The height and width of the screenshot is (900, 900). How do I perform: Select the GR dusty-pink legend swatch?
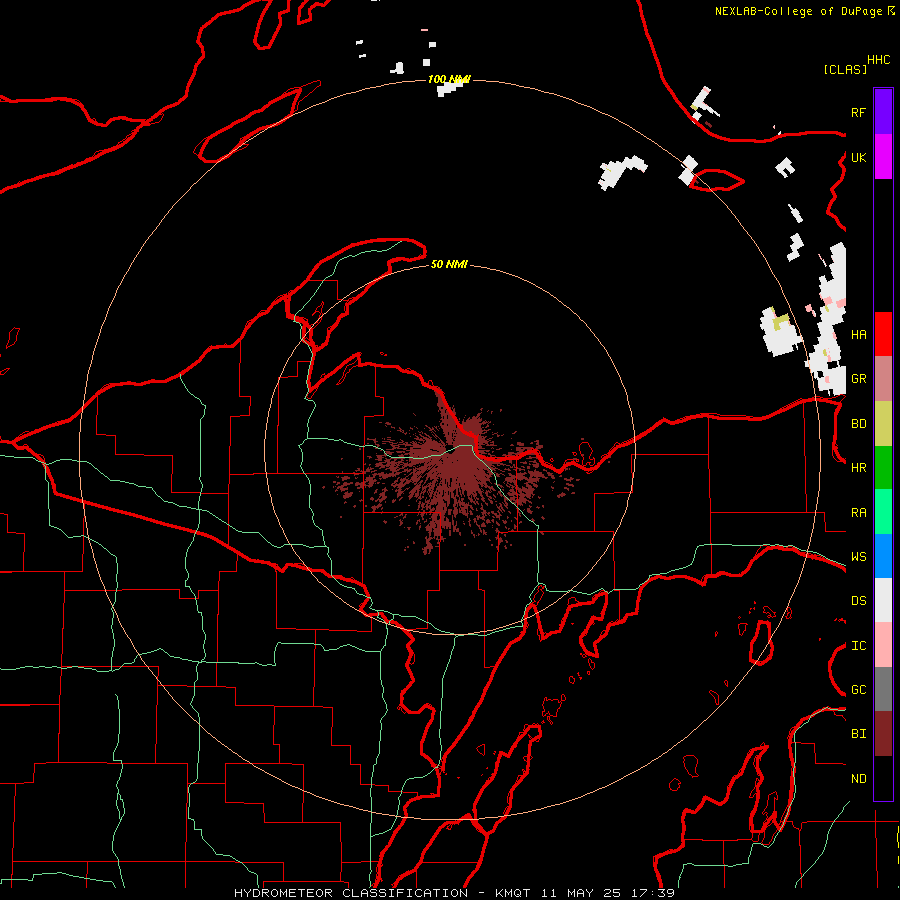coord(883,379)
